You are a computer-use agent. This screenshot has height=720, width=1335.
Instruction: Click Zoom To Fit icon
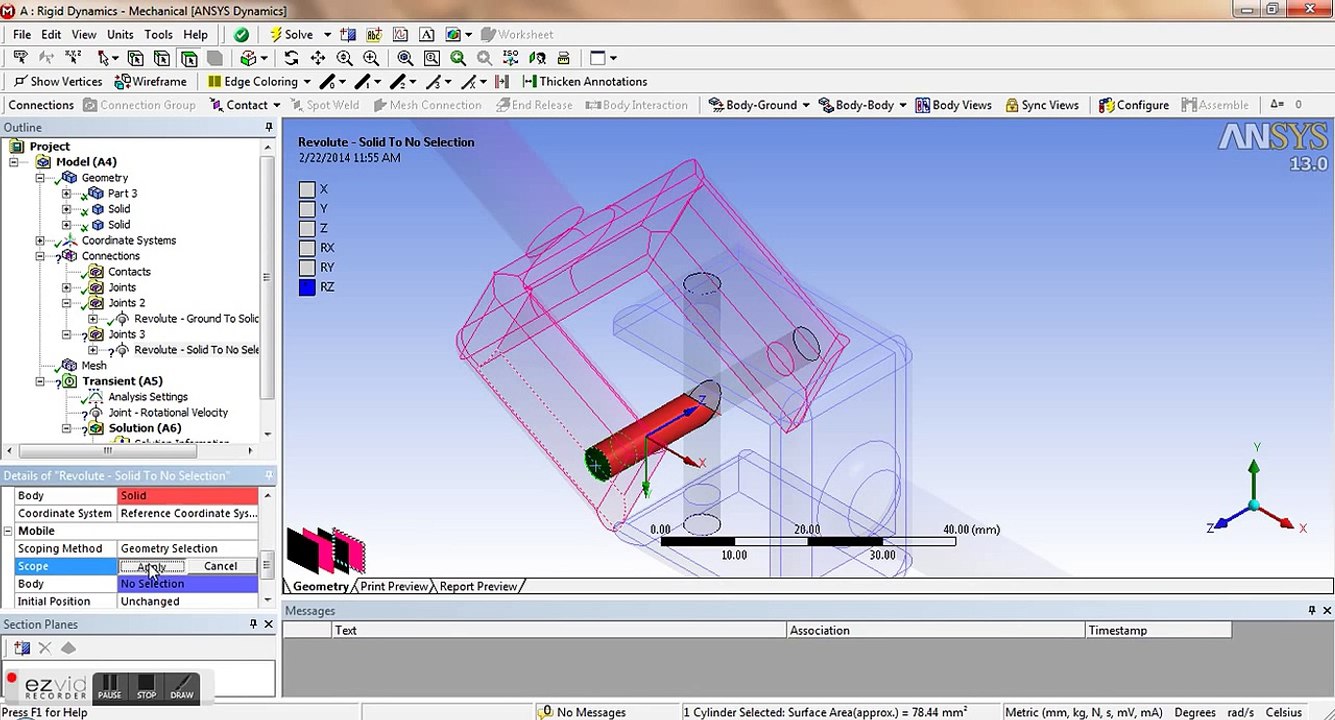(x=405, y=58)
